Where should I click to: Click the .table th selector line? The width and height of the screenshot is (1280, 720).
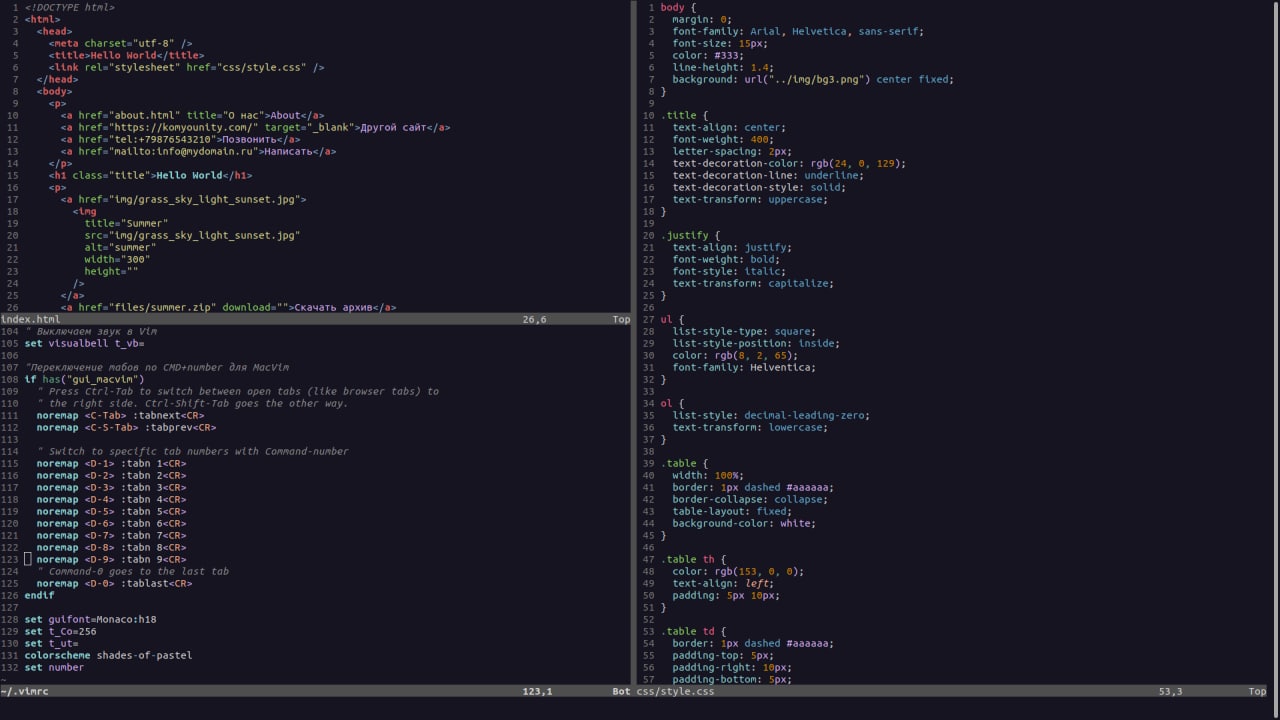tap(693, 559)
